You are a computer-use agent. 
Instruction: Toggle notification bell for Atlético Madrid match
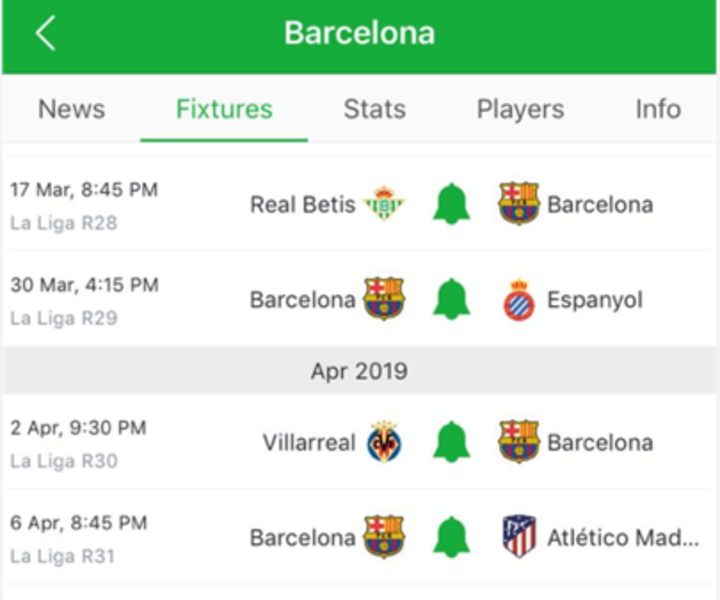451,537
